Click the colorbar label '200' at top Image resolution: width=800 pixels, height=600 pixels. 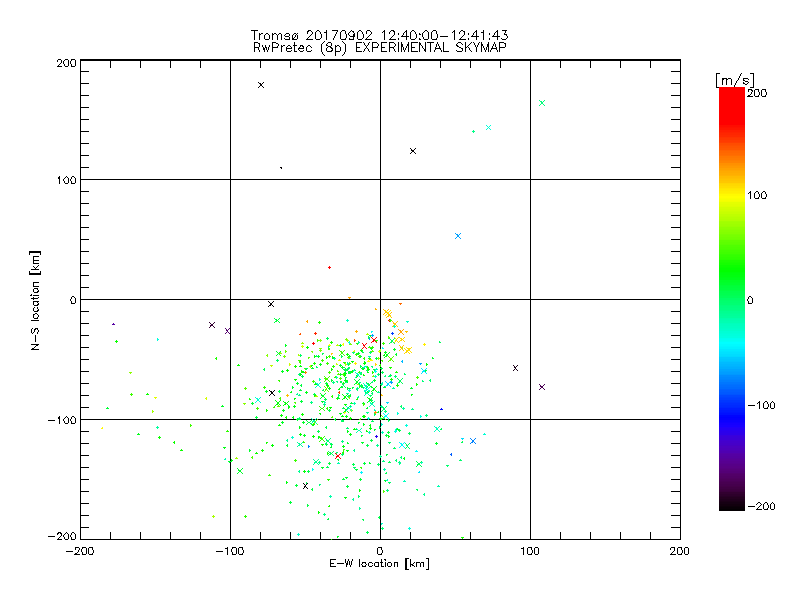(x=757, y=93)
